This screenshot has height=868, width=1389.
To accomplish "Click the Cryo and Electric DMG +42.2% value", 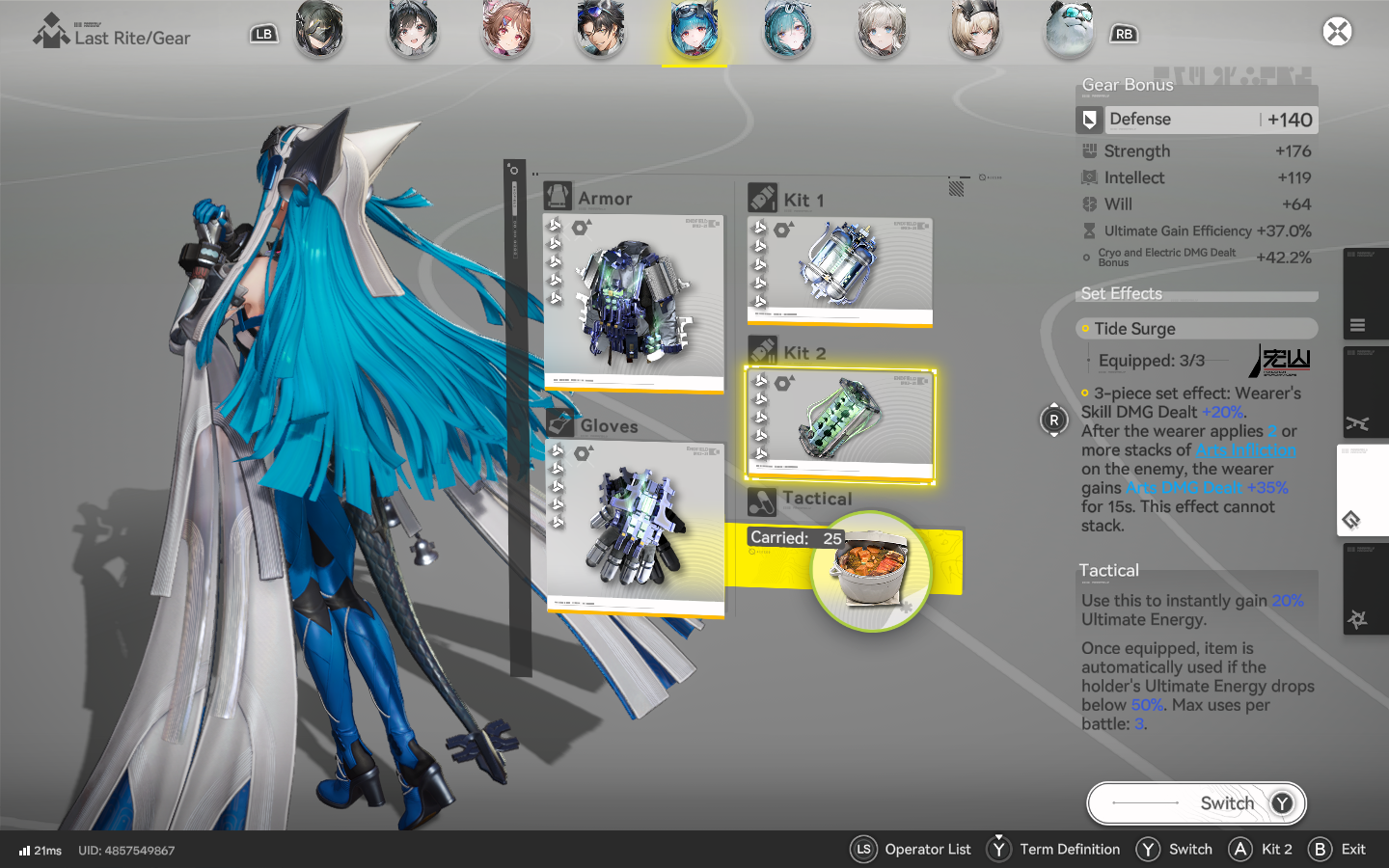I will pos(1284,258).
